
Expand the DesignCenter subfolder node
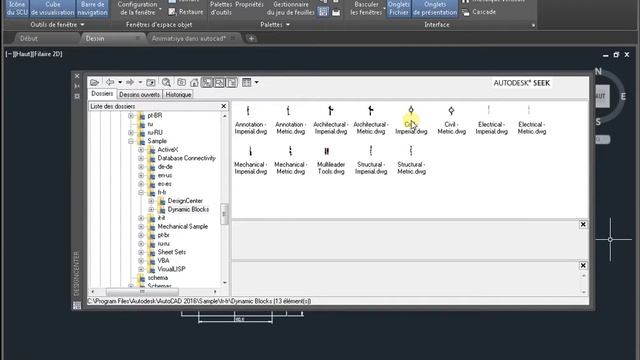pos(151,201)
